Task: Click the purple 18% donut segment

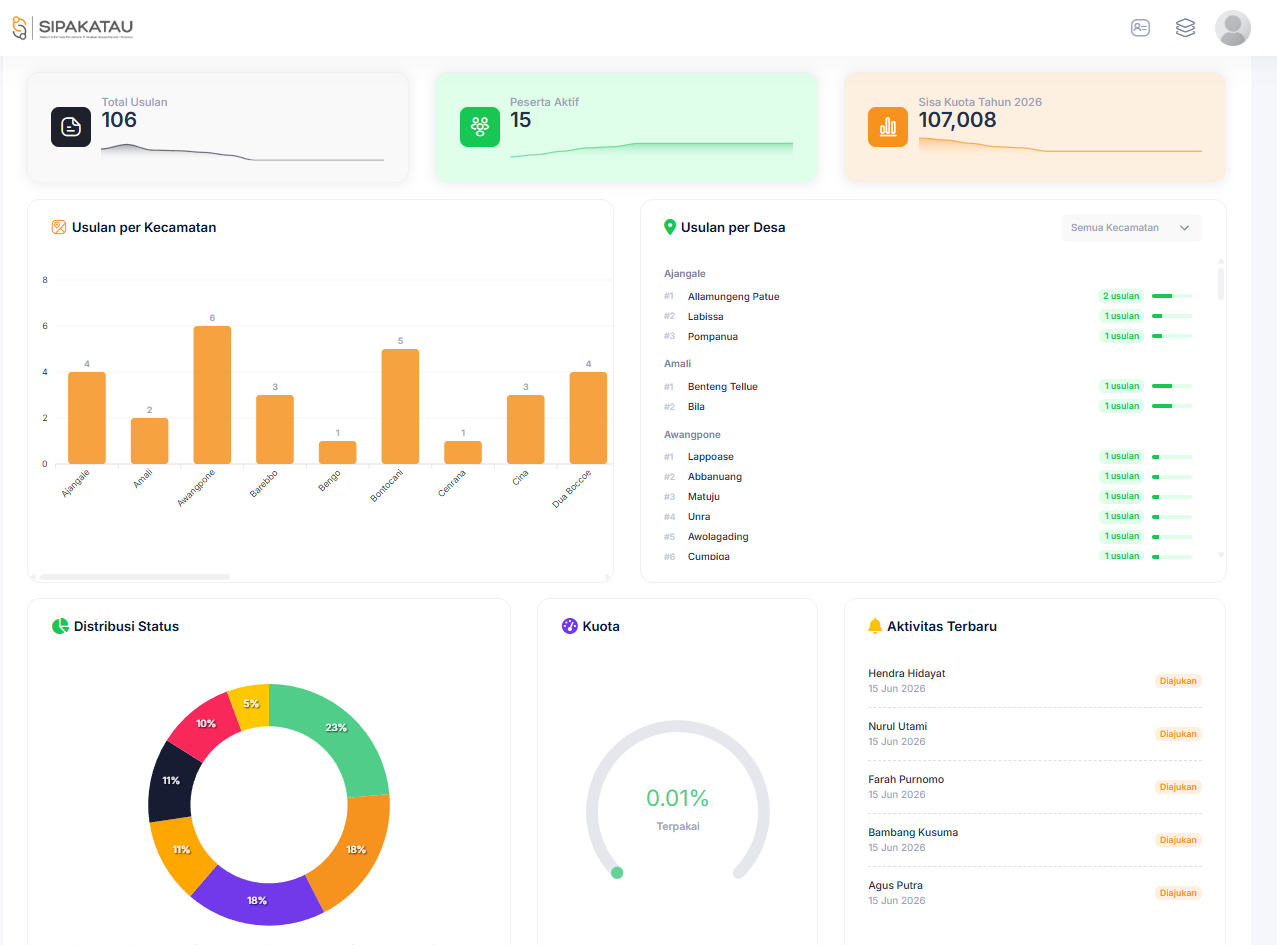Action: 257,897
